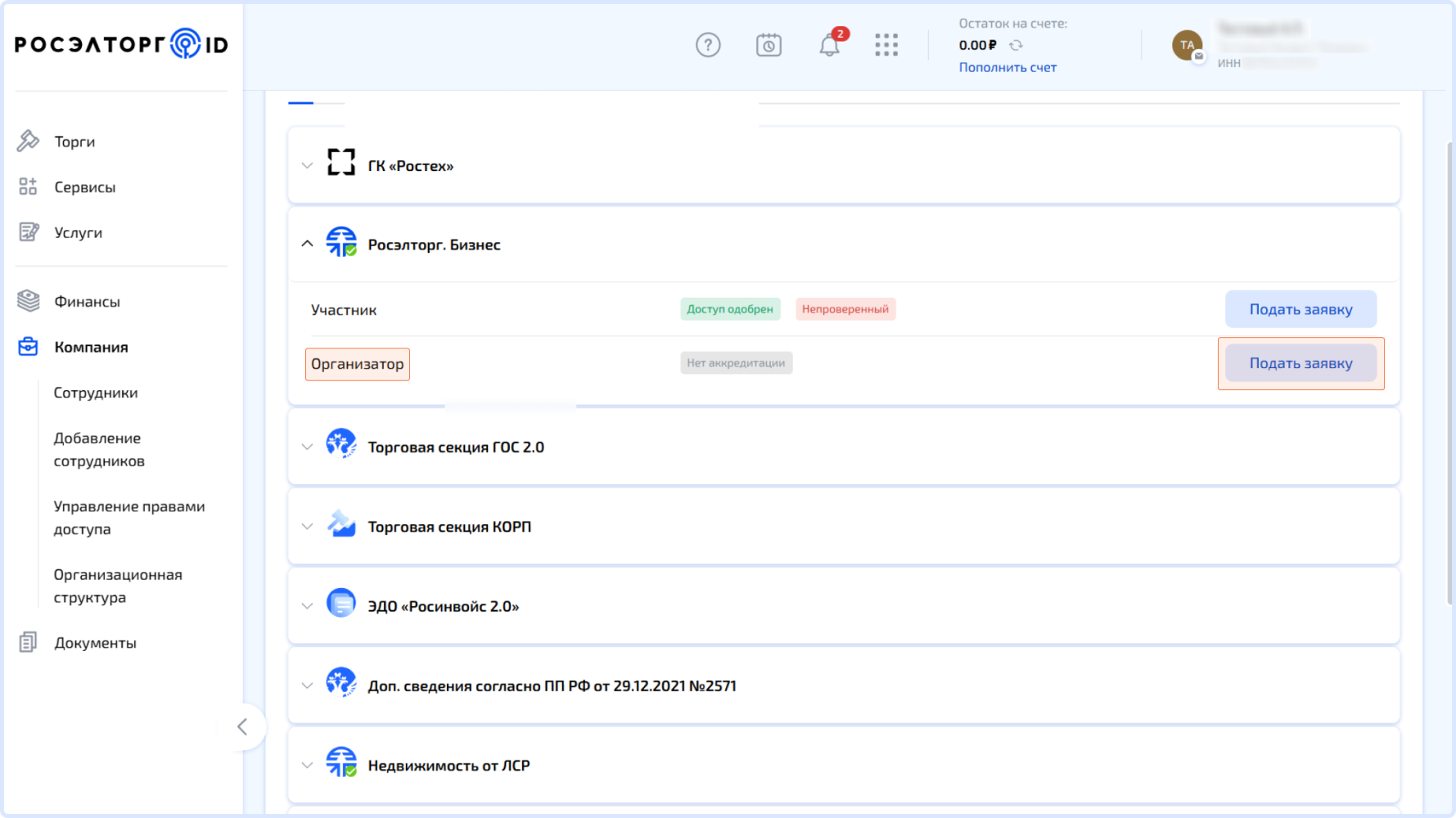Screen dimensions: 1456x818
Task: Go to Финансы menu item
Action: tap(87, 302)
